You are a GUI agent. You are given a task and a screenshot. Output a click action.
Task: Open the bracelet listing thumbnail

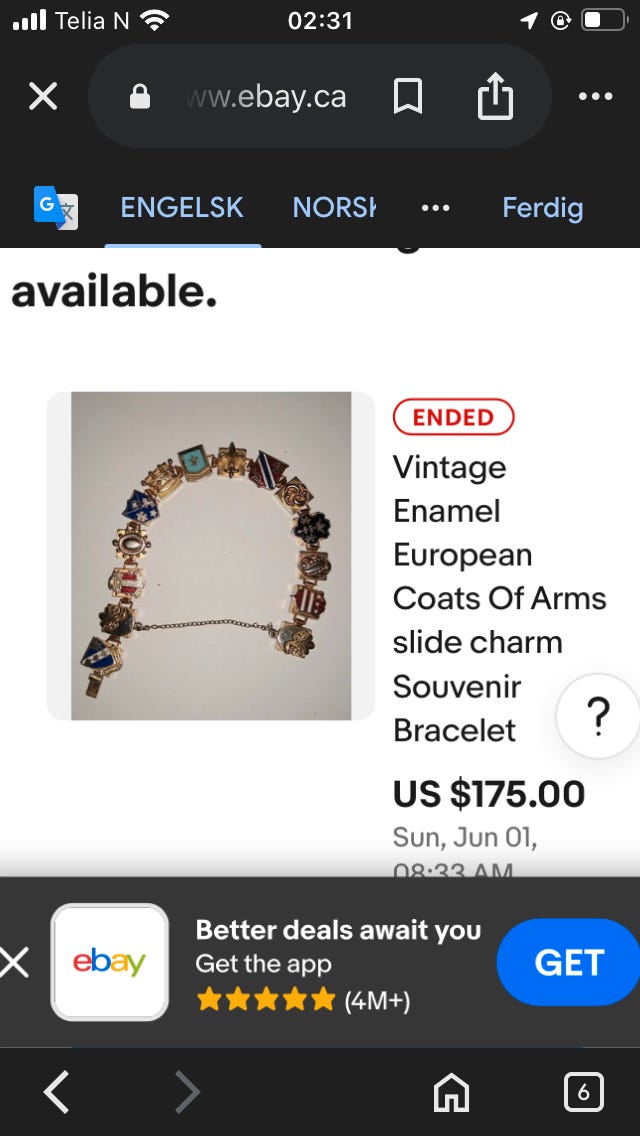(x=211, y=556)
